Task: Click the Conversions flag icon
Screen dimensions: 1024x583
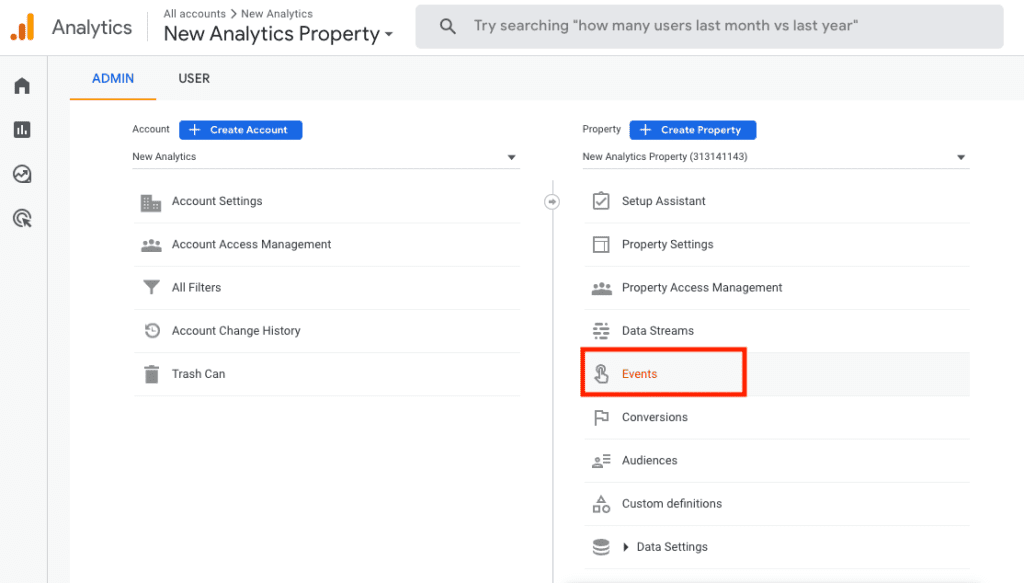Action: (x=601, y=417)
